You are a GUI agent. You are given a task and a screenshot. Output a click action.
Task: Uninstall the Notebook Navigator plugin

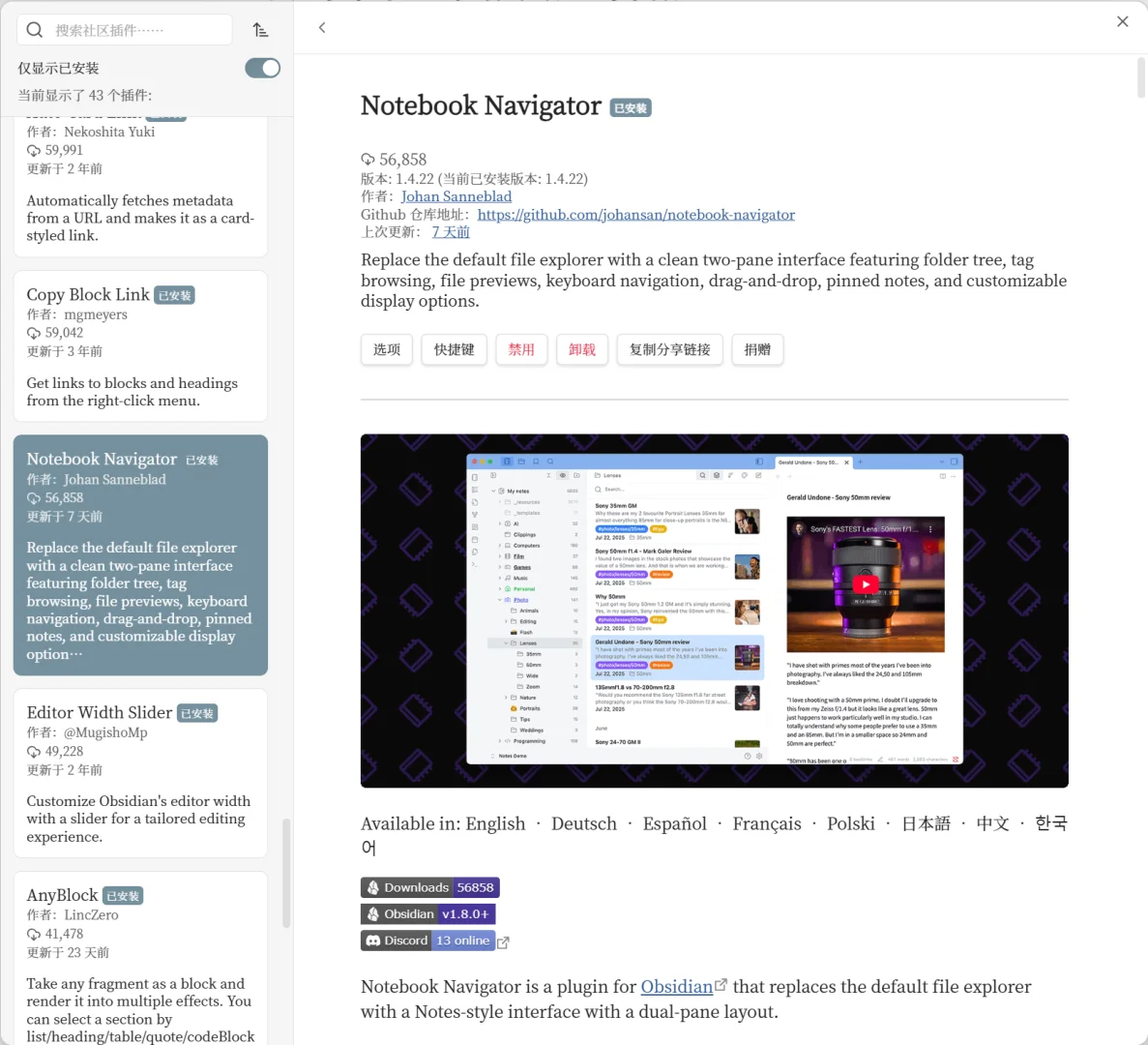(x=582, y=349)
